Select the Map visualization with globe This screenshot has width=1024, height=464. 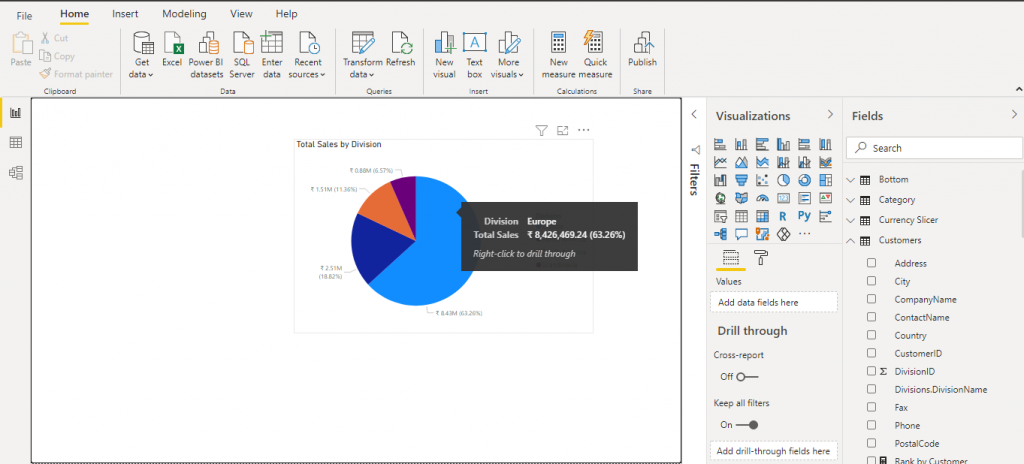(720, 197)
